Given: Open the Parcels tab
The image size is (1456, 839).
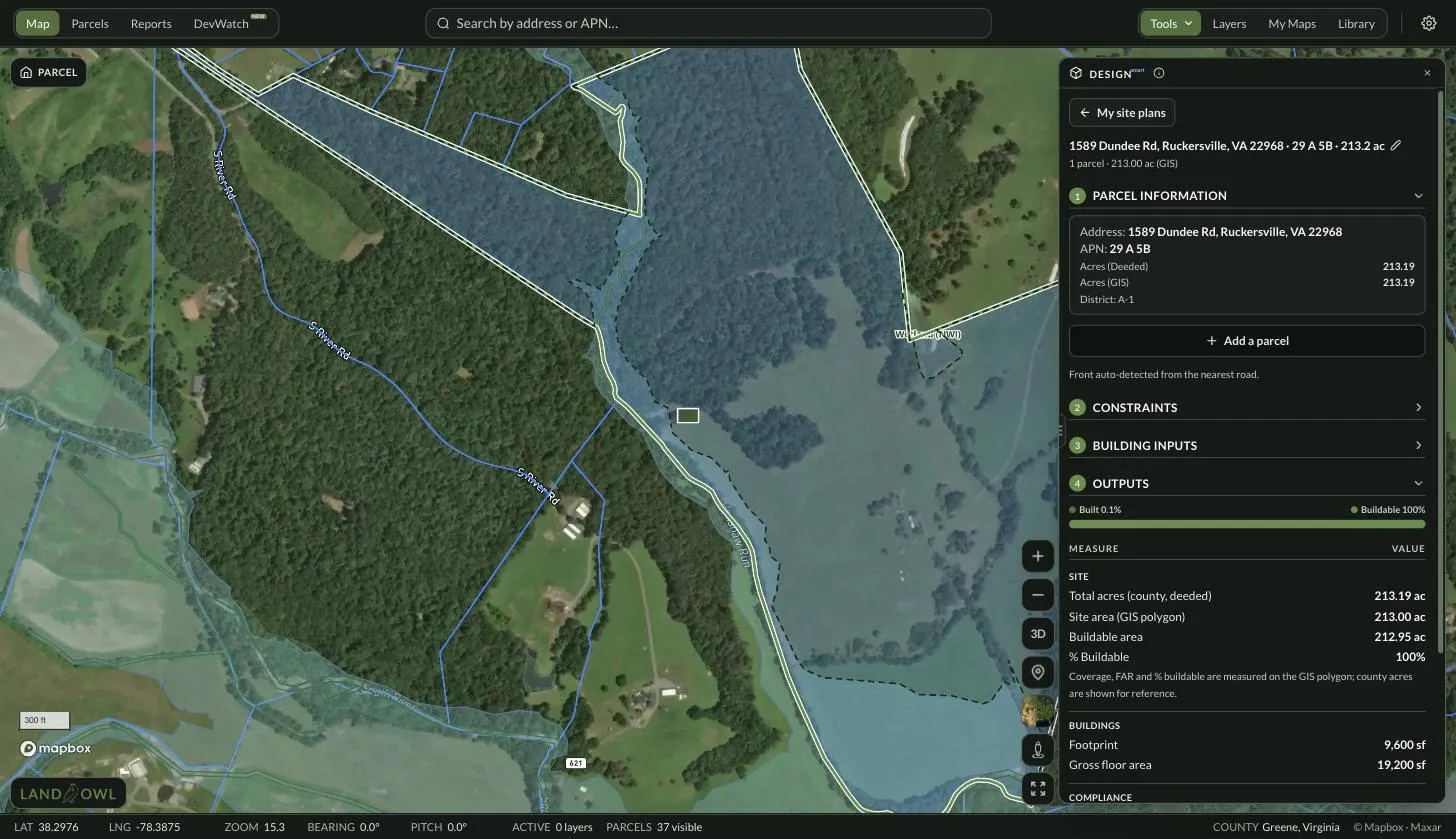Looking at the screenshot, I should 90,23.
